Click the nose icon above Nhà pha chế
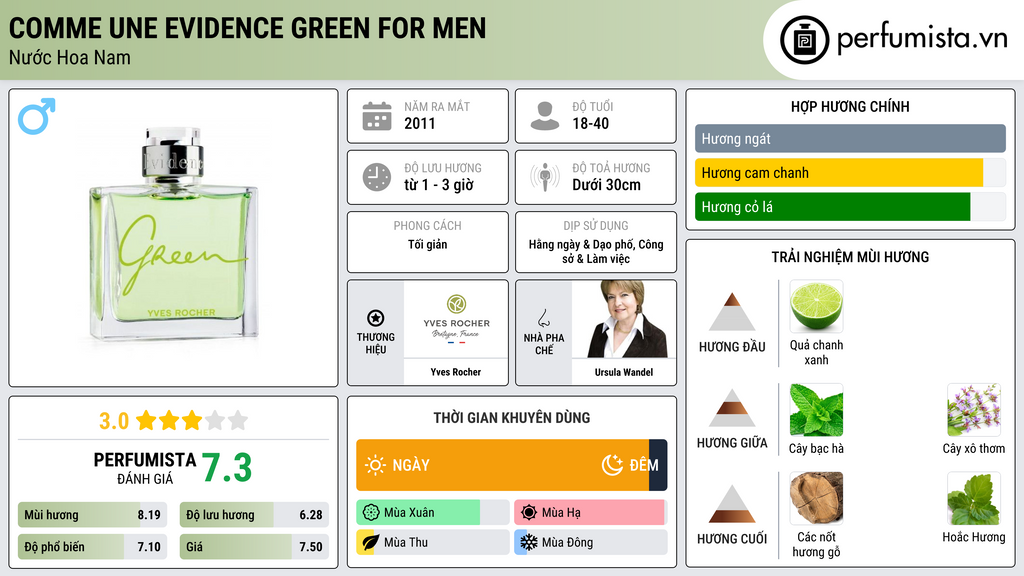1024x576 pixels. (543, 318)
